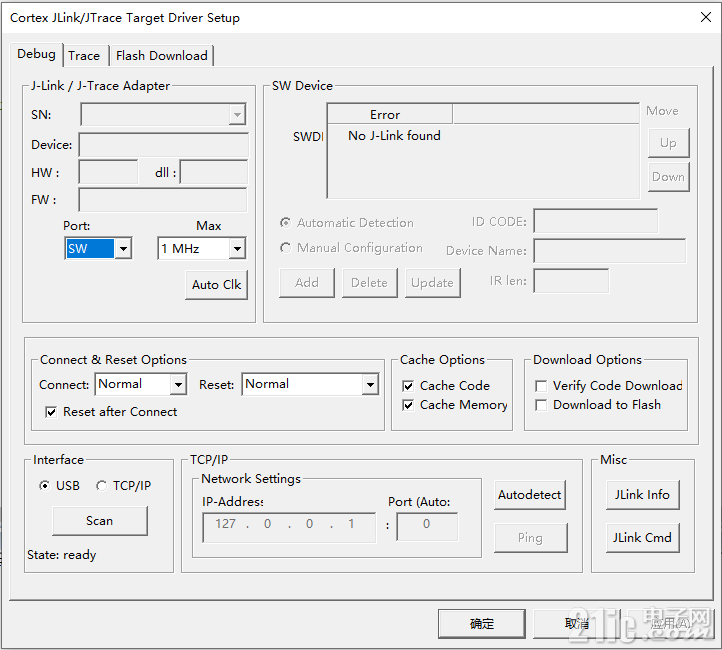The height and width of the screenshot is (650, 722).
Task: Cancel with the 取消 button
Action: [577, 624]
